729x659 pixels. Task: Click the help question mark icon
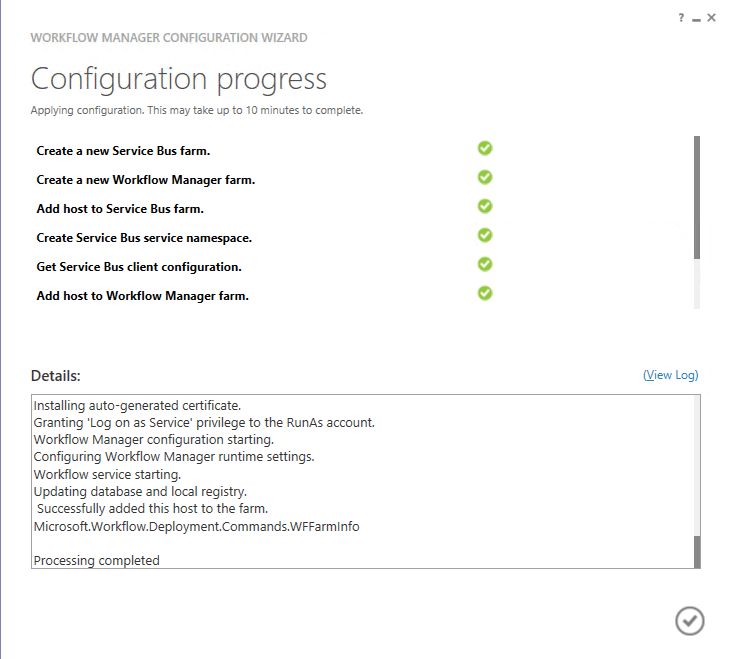click(x=681, y=18)
